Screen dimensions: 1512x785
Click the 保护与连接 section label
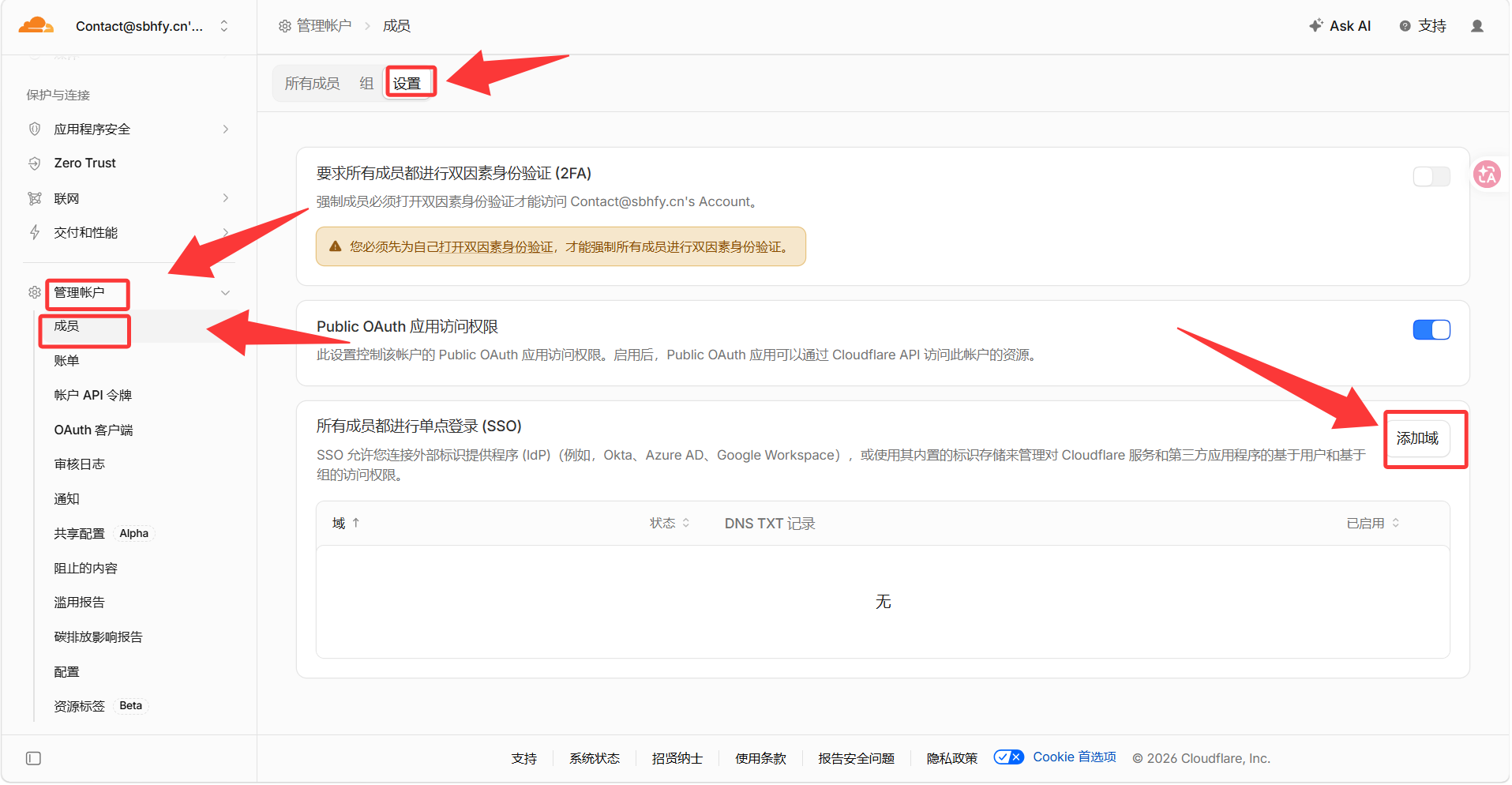58,95
